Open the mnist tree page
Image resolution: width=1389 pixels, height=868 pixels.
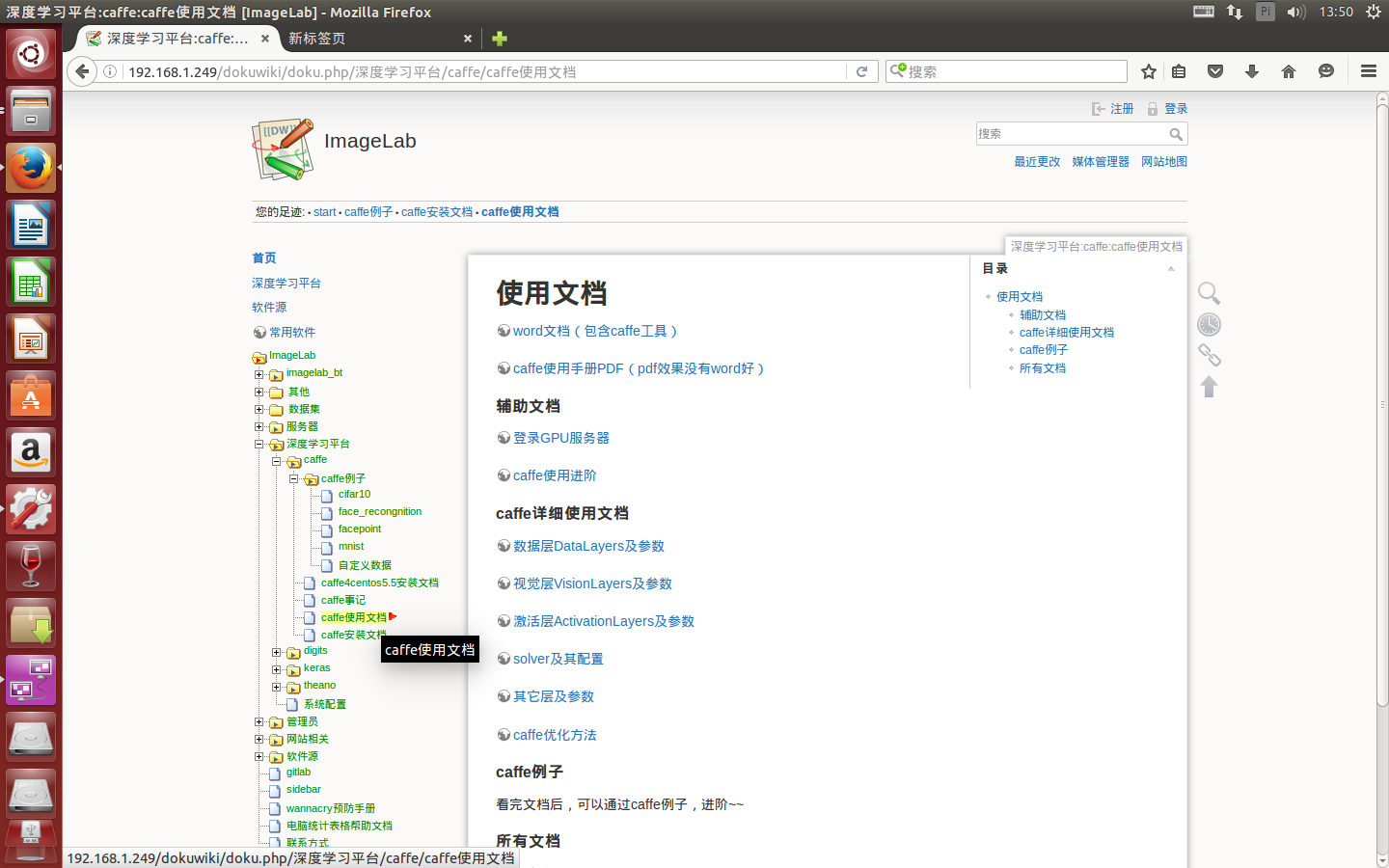tap(351, 547)
